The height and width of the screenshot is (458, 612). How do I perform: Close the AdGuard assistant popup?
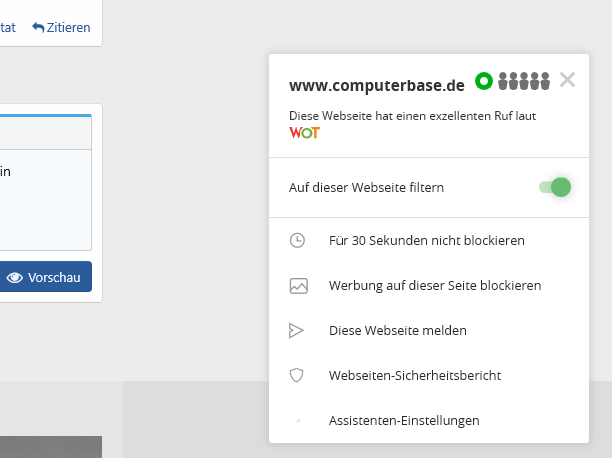pyautogui.click(x=567, y=80)
